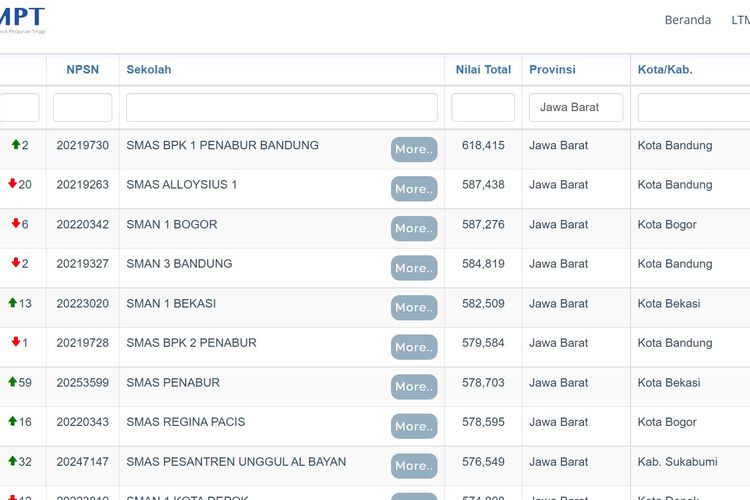750x500 pixels.
Task: Expand More for SMAS BPK 1 PENABUR BANDUNG
Action: (x=414, y=149)
